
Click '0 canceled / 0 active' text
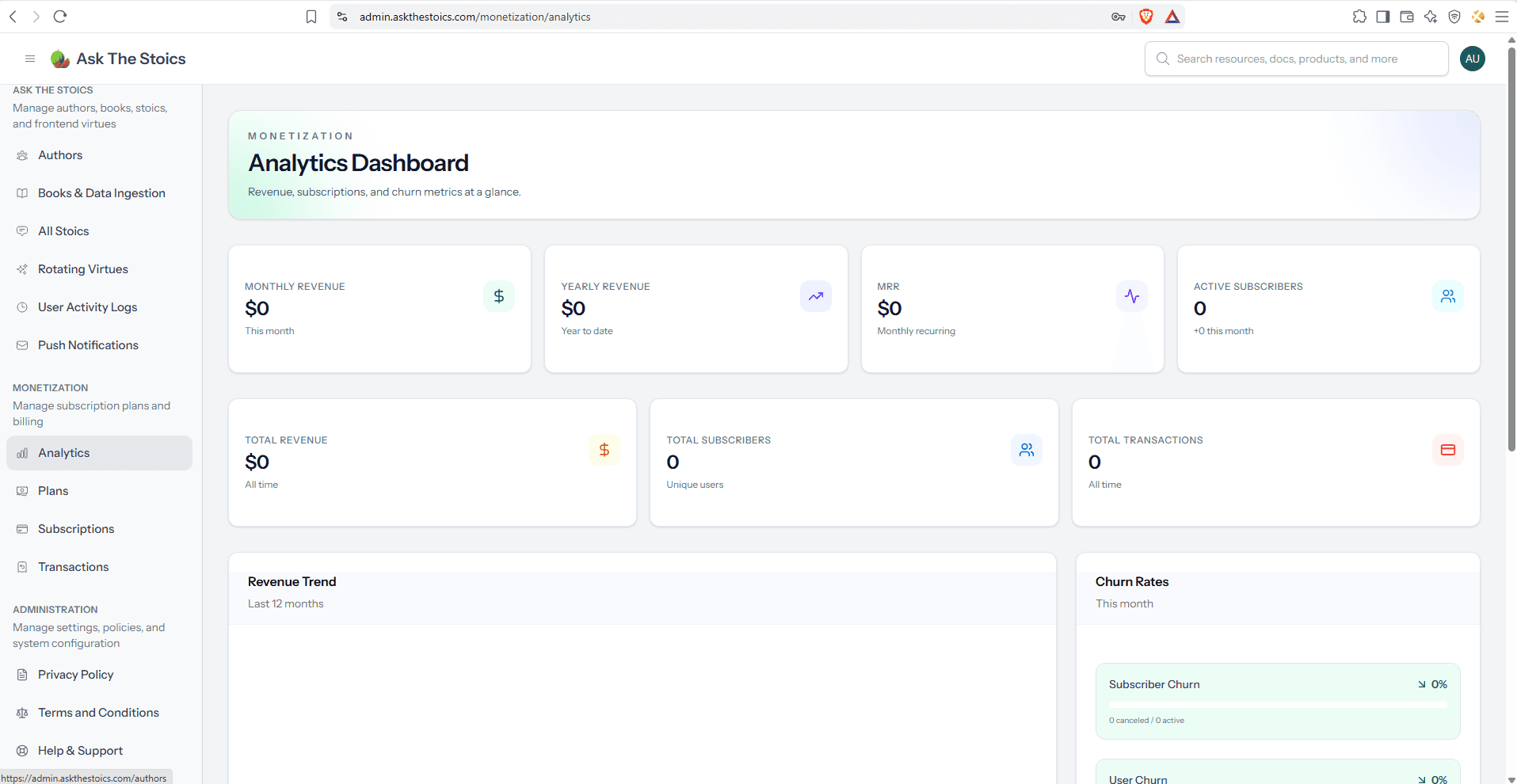coord(1146,721)
